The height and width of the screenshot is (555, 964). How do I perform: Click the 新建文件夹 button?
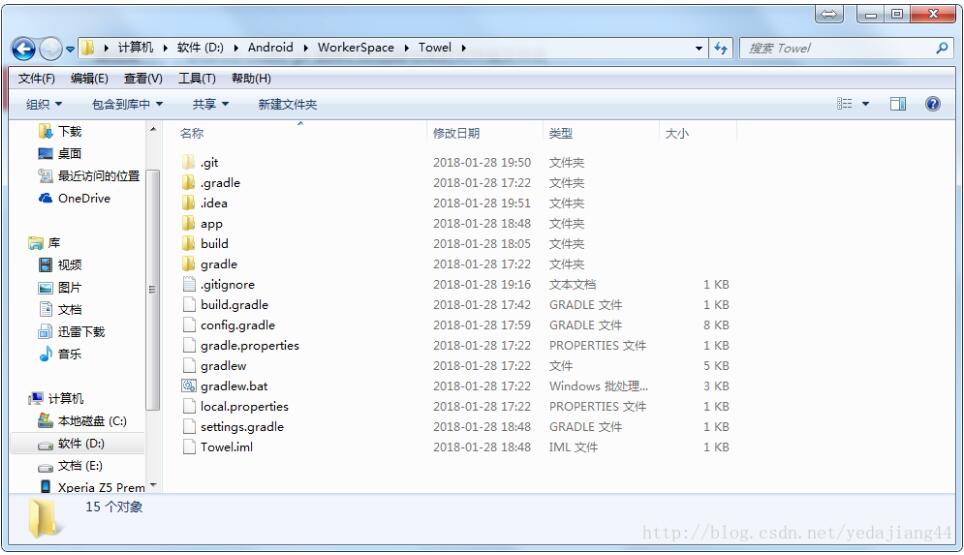click(287, 104)
